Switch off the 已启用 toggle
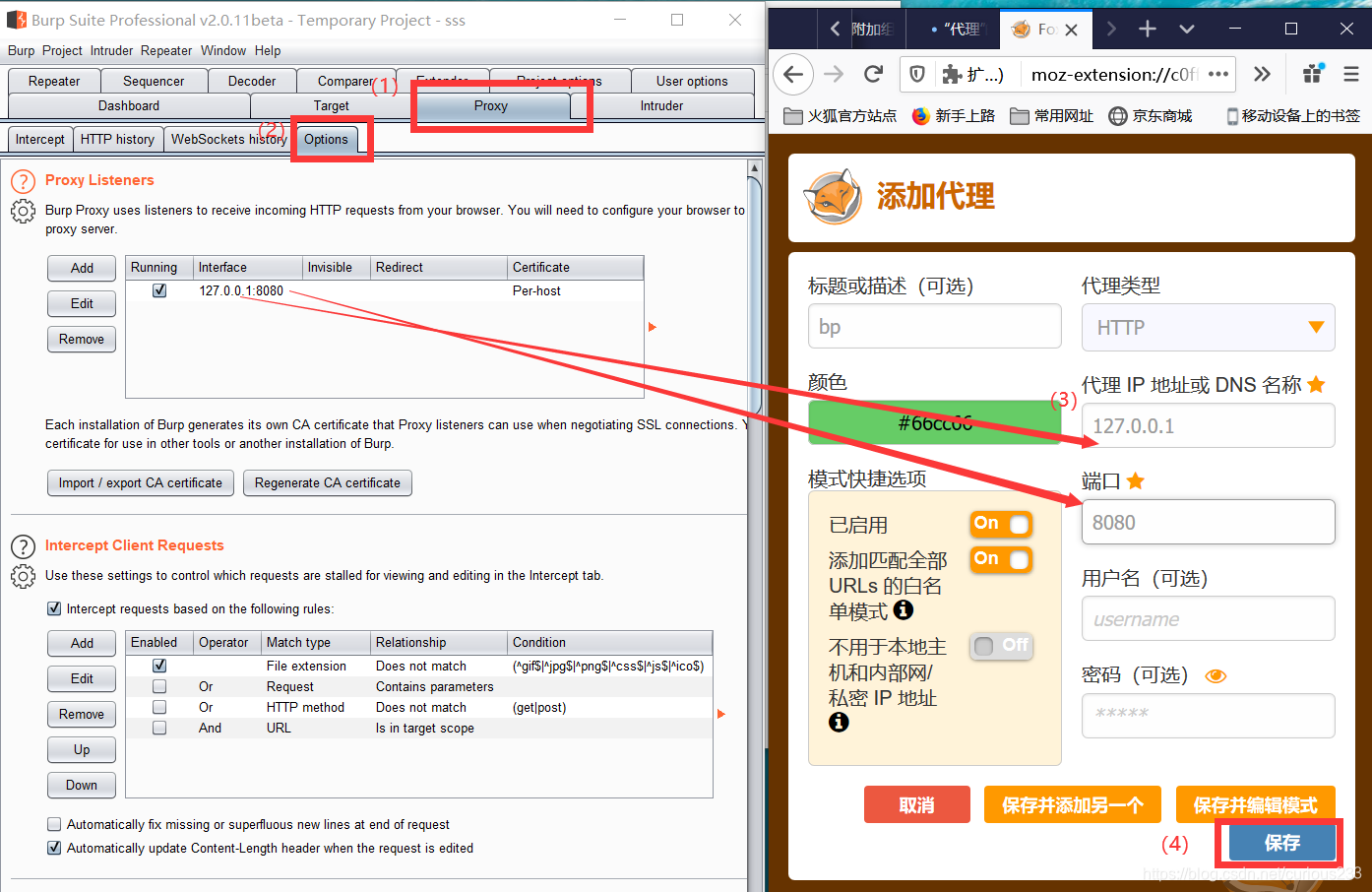Image resolution: width=1372 pixels, height=892 pixels. click(x=1001, y=524)
